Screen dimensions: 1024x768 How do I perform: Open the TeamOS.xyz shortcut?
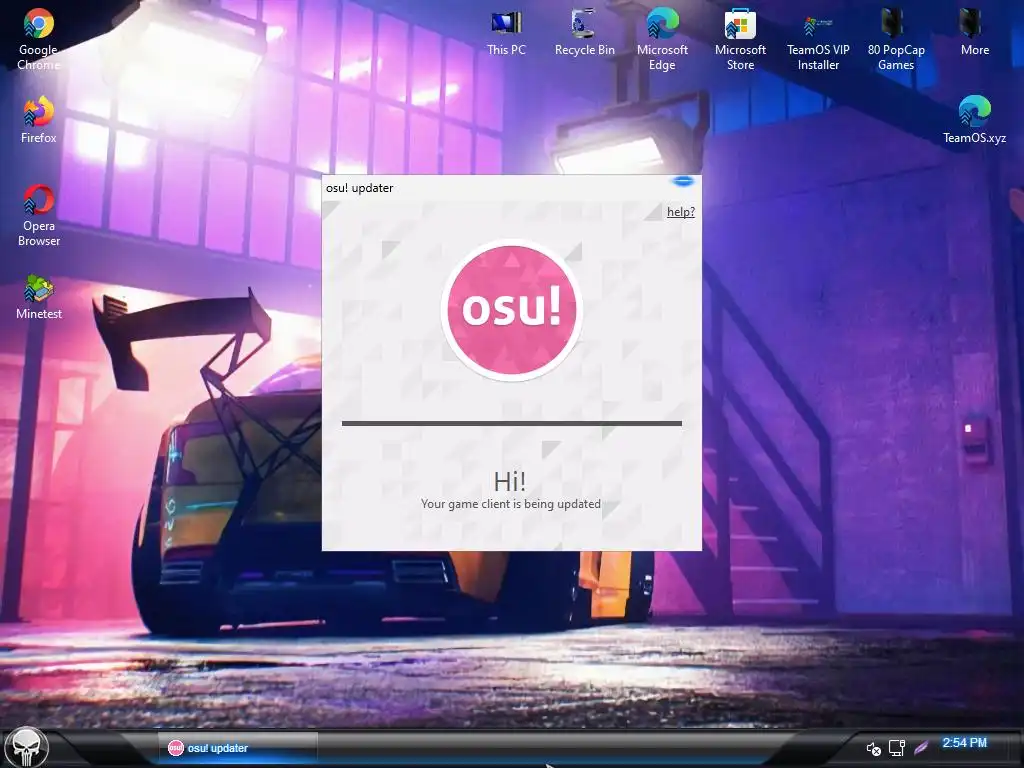coord(974,120)
